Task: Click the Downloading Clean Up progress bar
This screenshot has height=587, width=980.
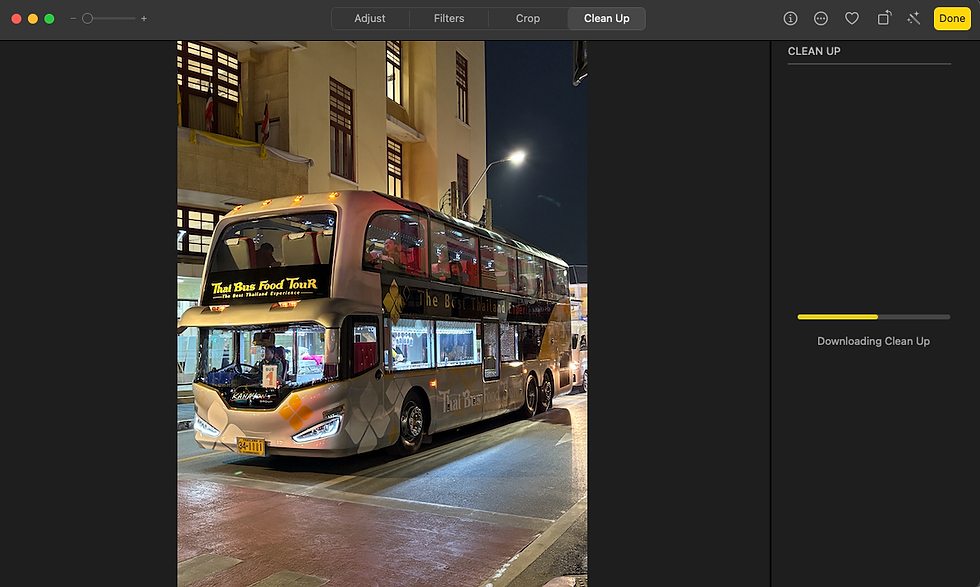Action: point(874,317)
